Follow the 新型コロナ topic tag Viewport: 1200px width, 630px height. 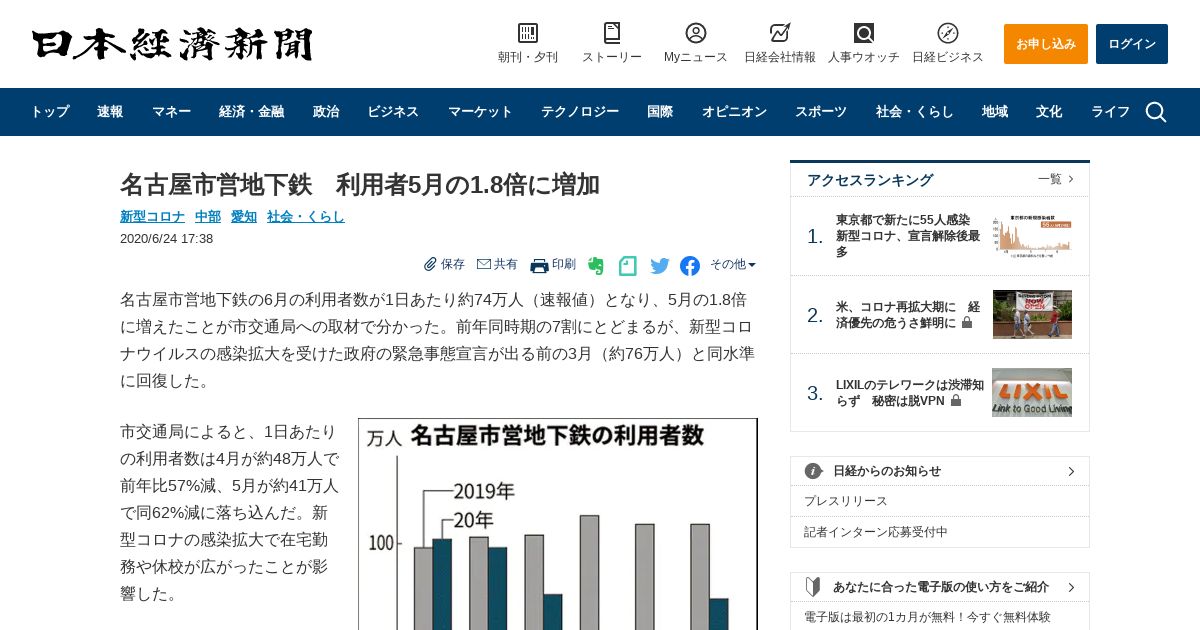tap(152, 216)
